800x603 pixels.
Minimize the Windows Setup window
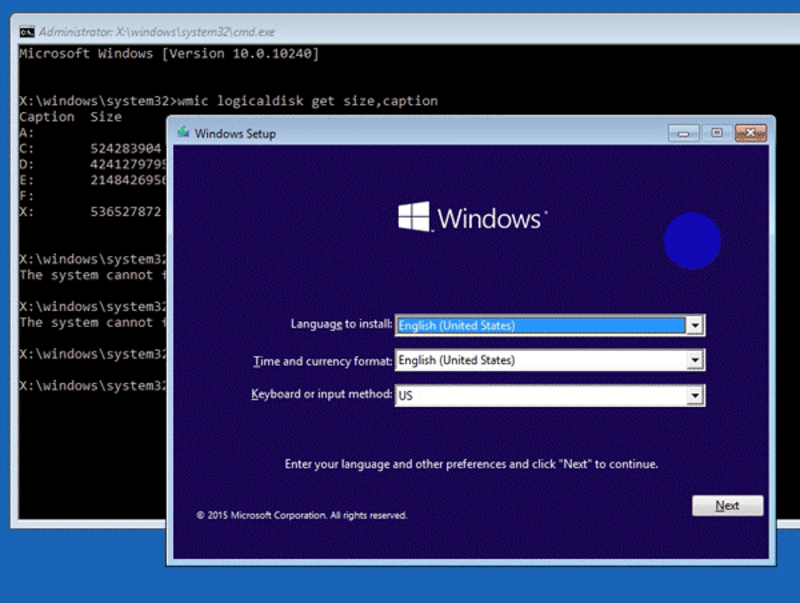[x=683, y=134]
